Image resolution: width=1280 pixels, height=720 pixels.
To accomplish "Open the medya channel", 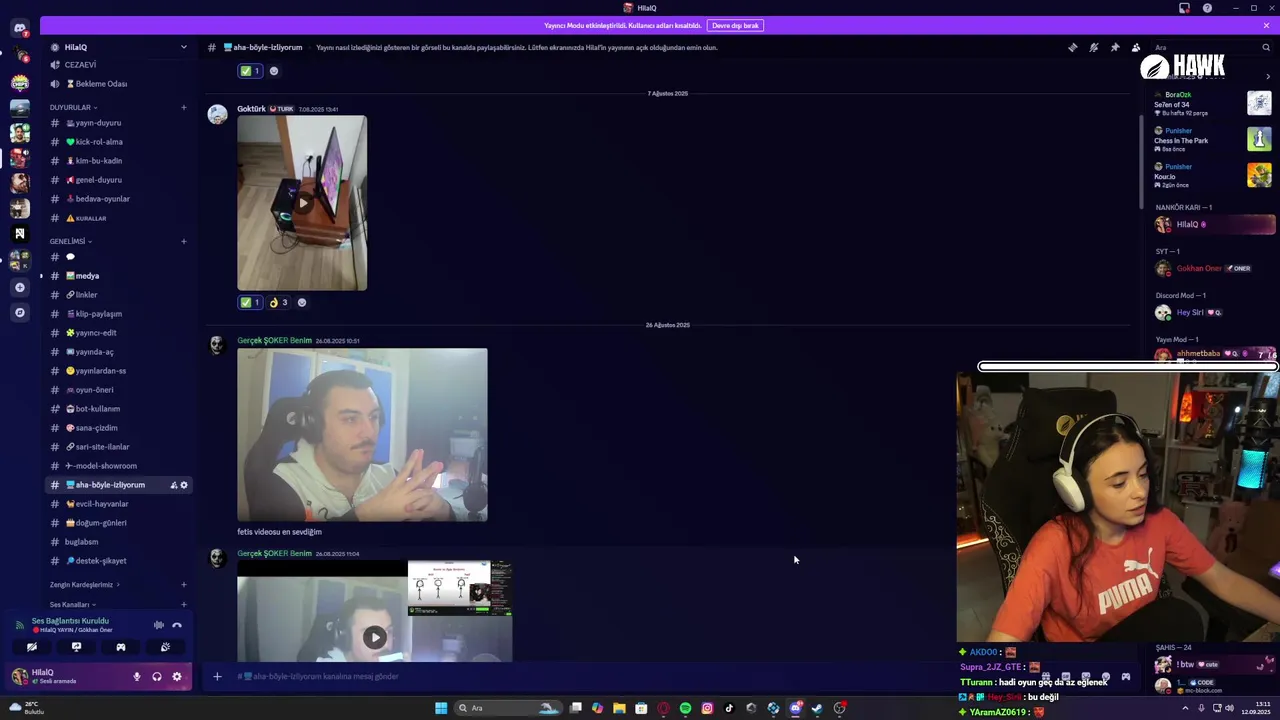I will coord(118,276).
